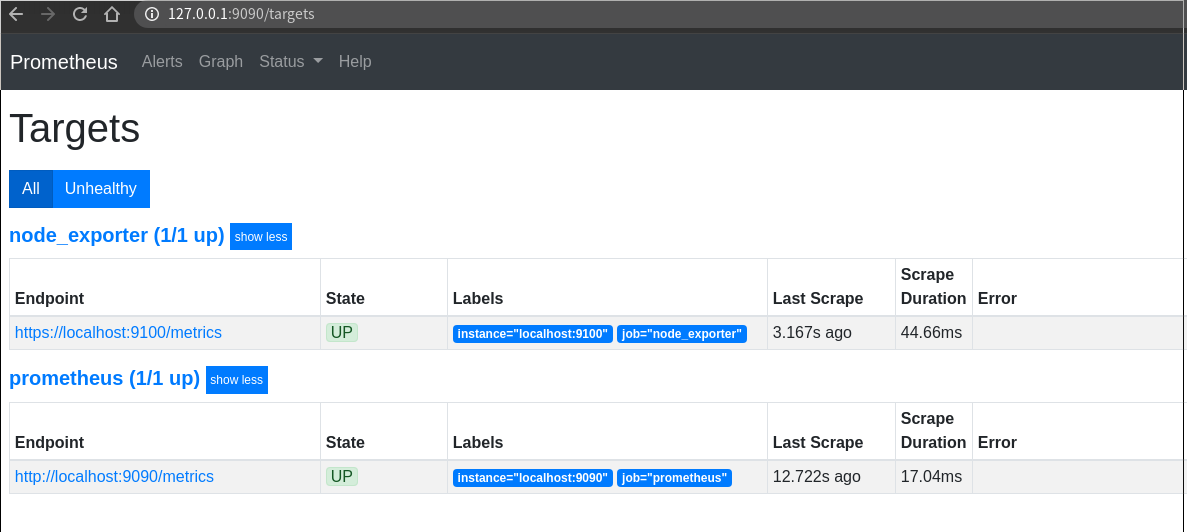Viewport: 1187px width, 532px height.
Task: Click the browser back arrow icon
Action: pos(16,14)
